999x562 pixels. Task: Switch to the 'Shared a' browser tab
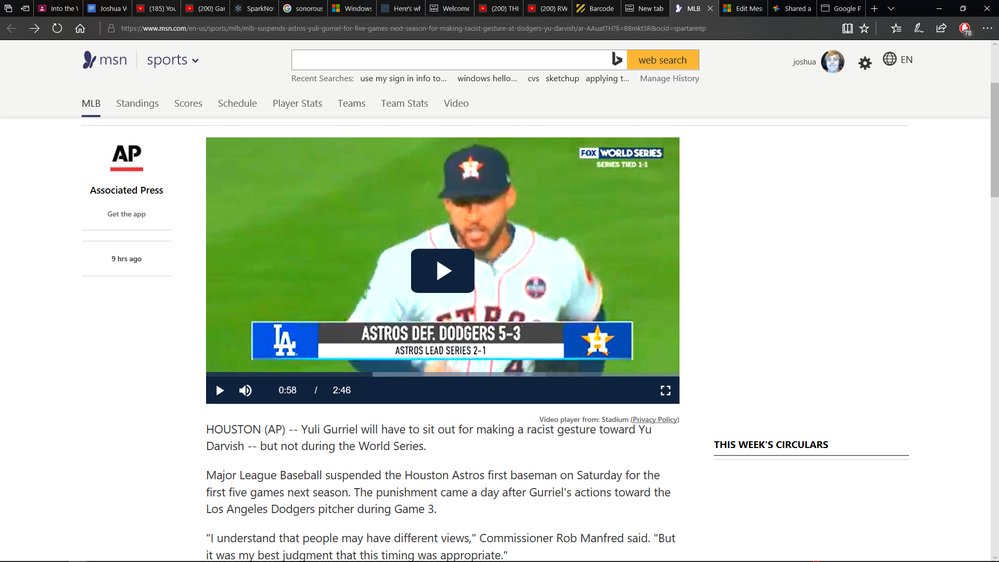coord(792,8)
